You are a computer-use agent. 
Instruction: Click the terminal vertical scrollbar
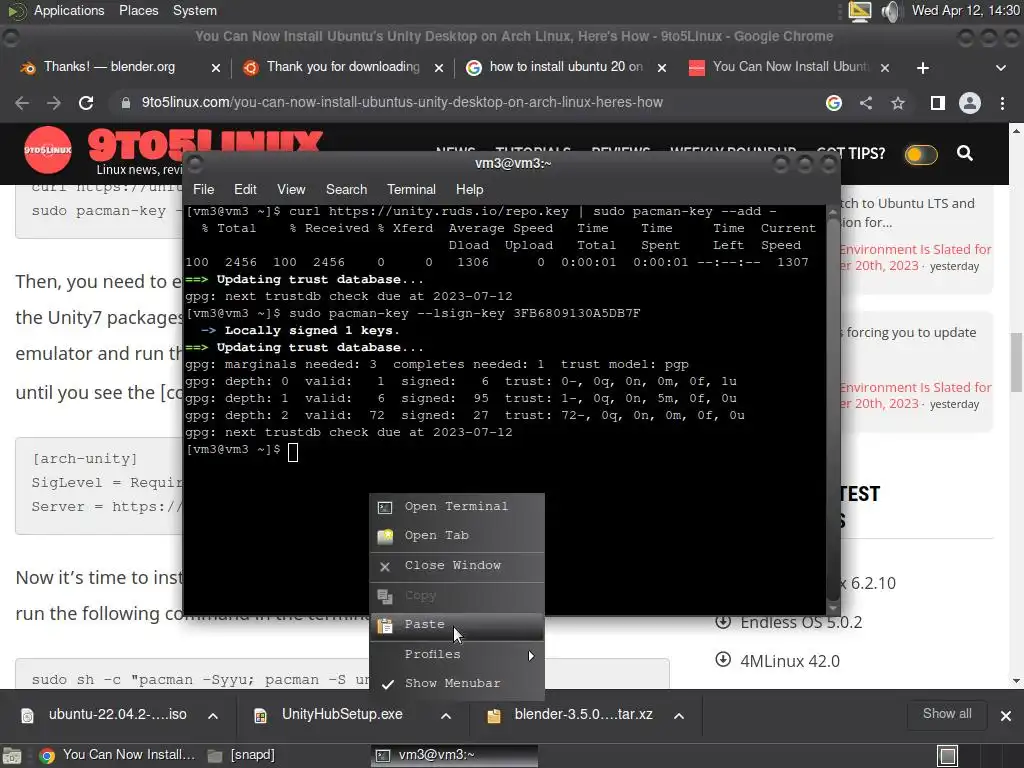(x=832, y=410)
